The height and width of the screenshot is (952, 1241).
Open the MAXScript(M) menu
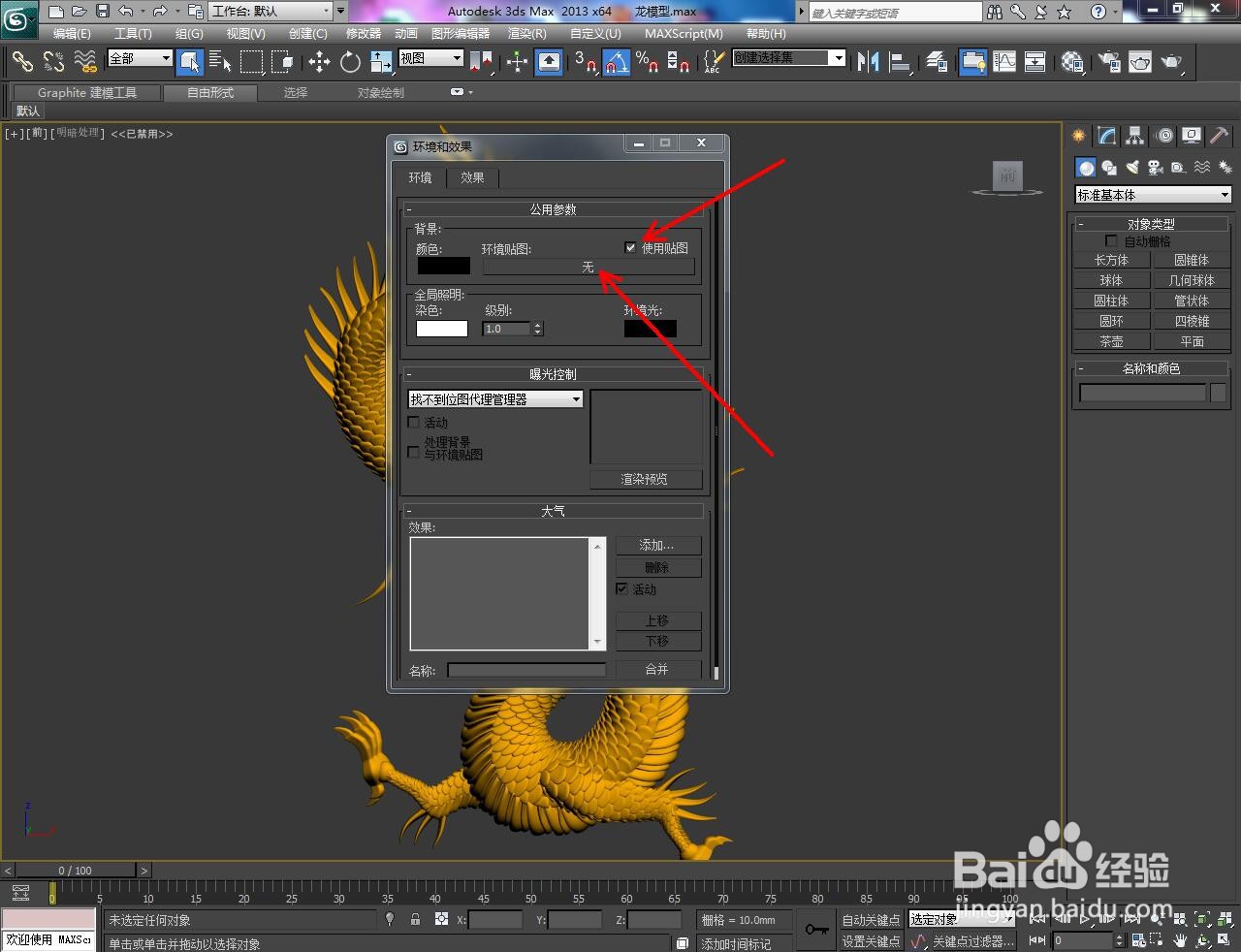coord(684,34)
